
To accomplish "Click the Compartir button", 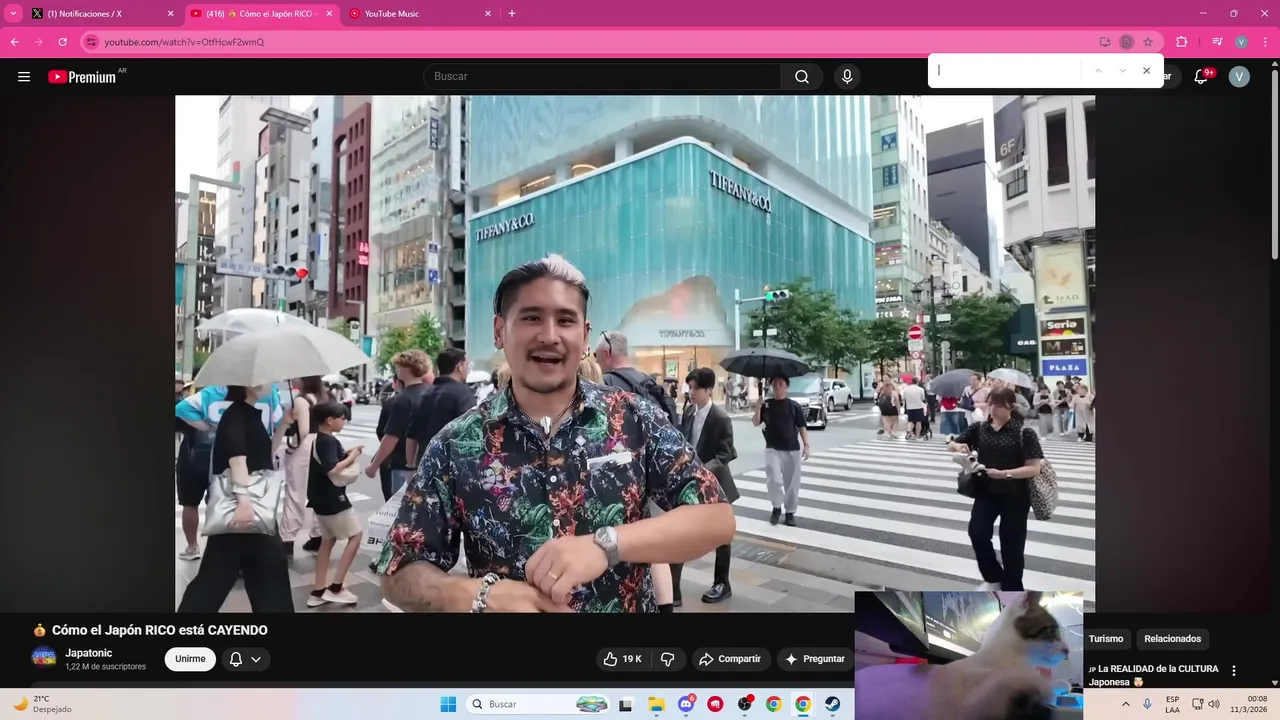I will tap(730, 659).
